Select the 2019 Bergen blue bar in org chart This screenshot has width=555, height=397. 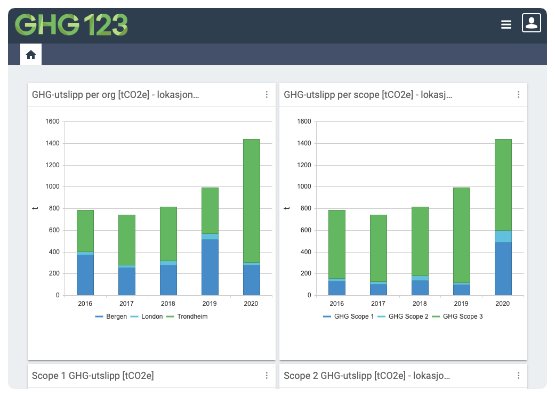tap(210, 267)
